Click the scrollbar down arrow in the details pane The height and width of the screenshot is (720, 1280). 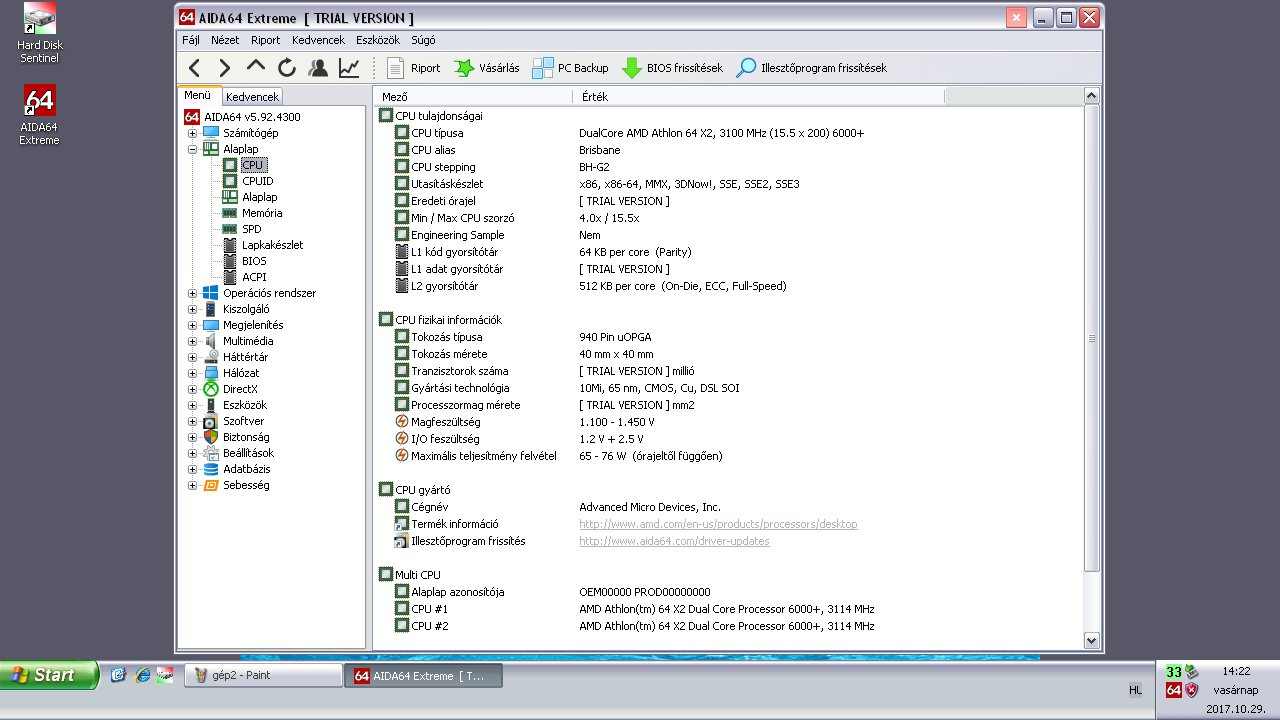[x=1091, y=641]
